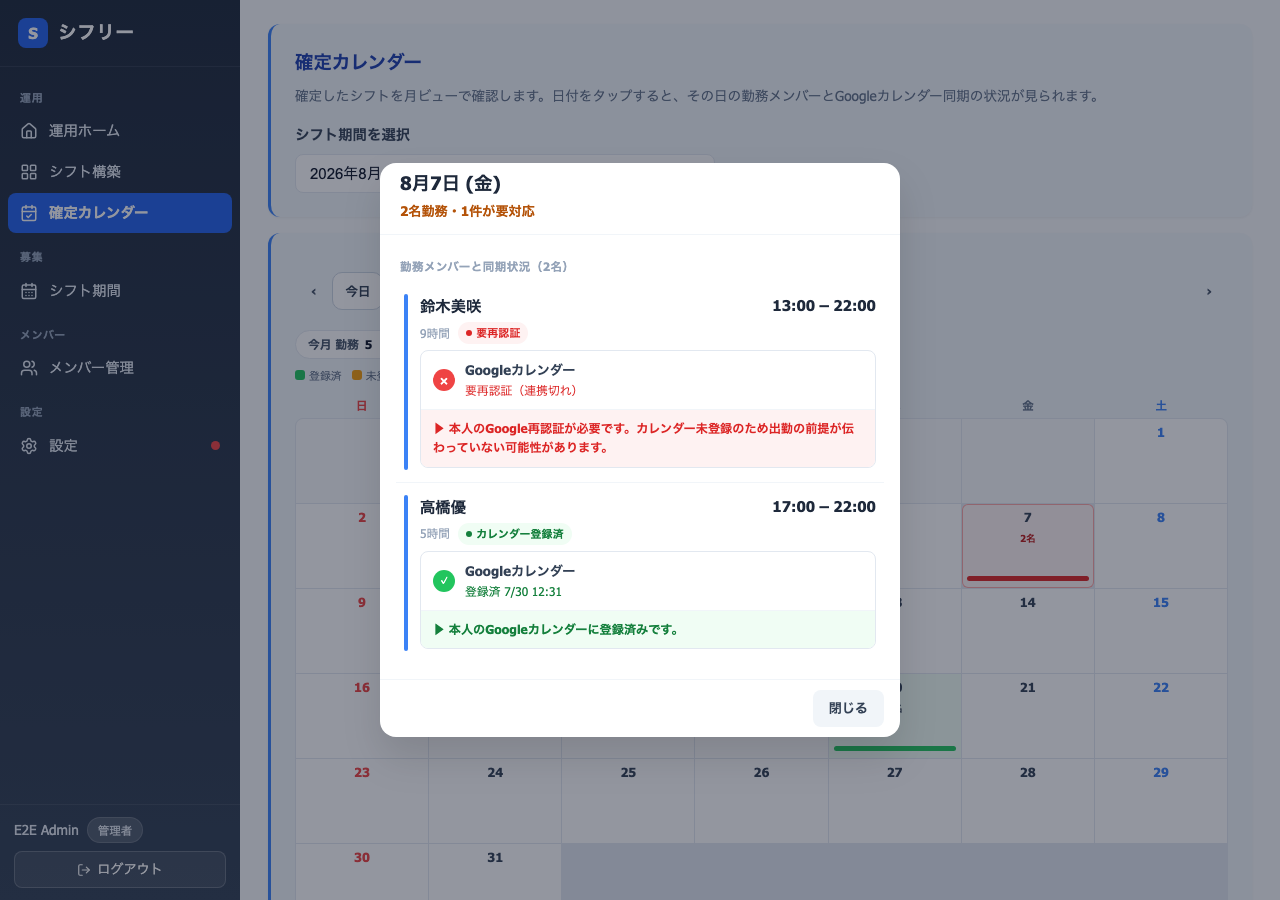Click the grid icon beside シフト構築
The width and height of the screenshot is (1280, 900).
(29, 172)
